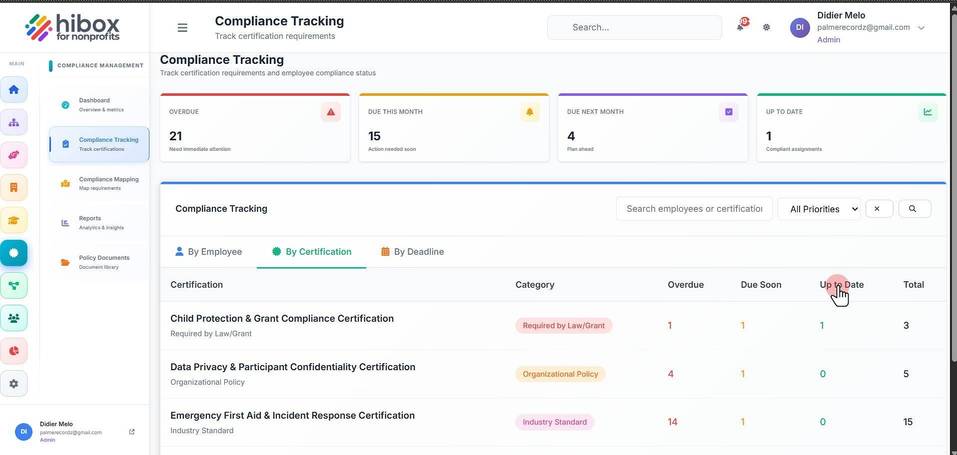Image resolution: width=957 pixels, height=455 pixels.
Task: Open Reports analytics menu item
Action: (99, 223)
